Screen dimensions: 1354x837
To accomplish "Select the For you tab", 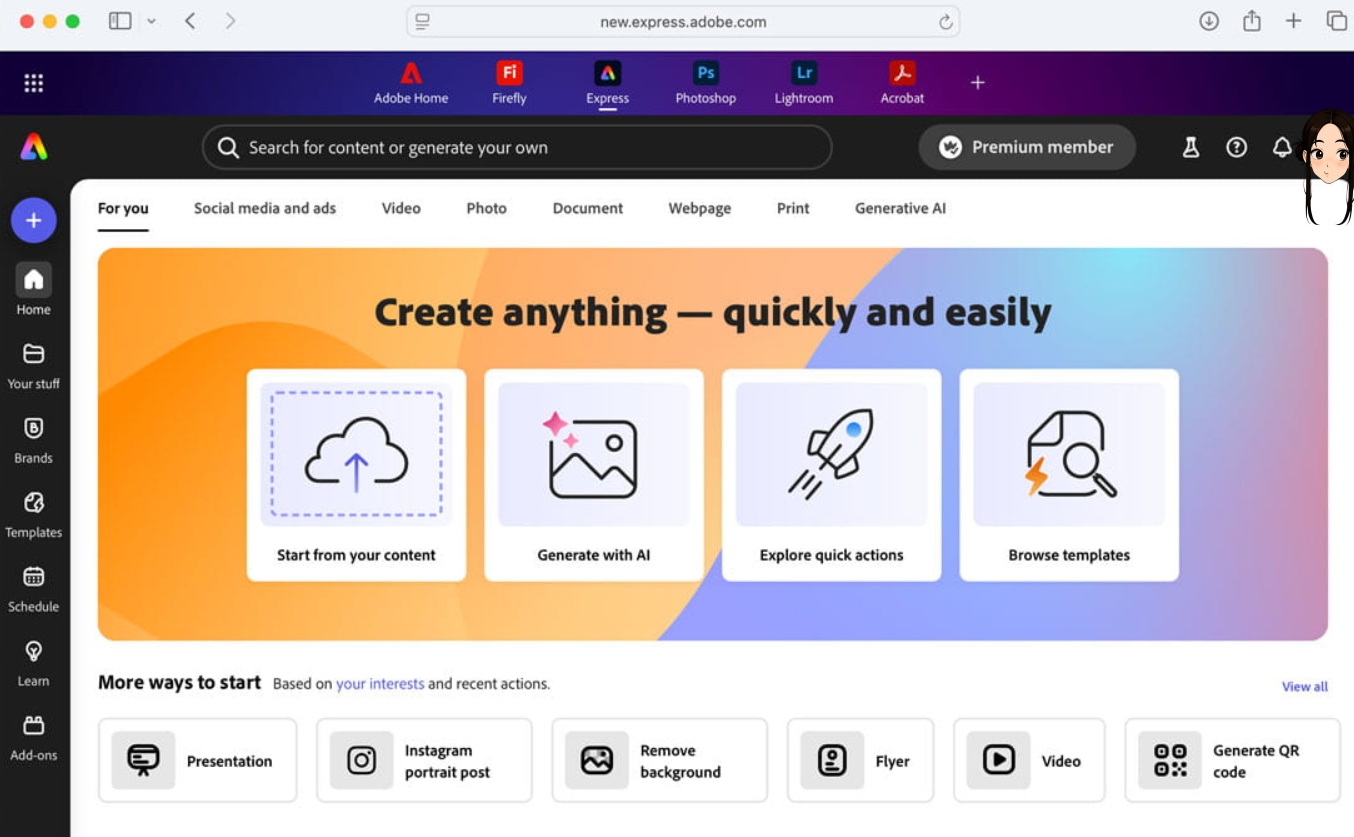I will (123, 208).
